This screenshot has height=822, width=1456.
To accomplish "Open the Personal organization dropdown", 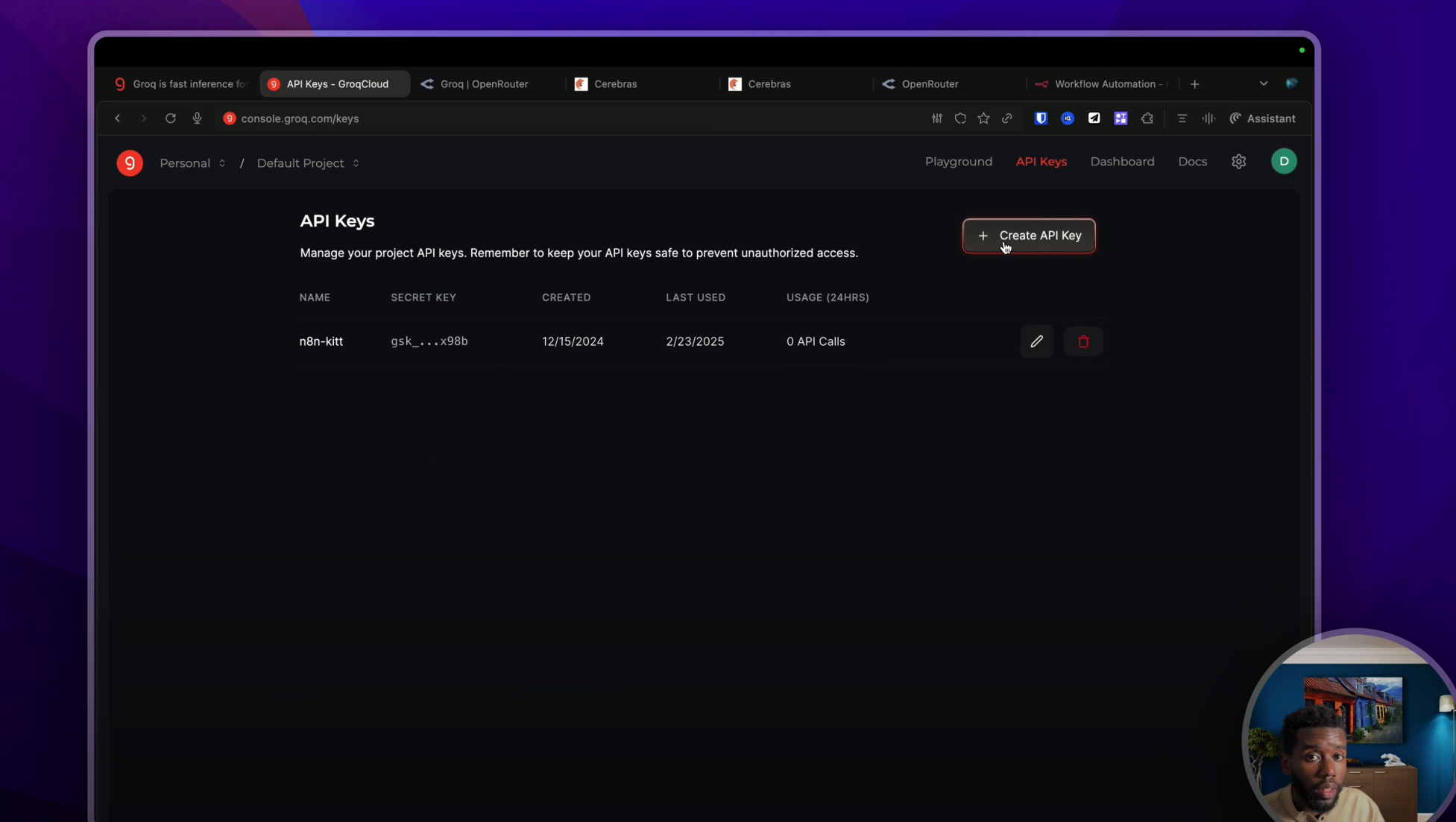I will 192,163.
